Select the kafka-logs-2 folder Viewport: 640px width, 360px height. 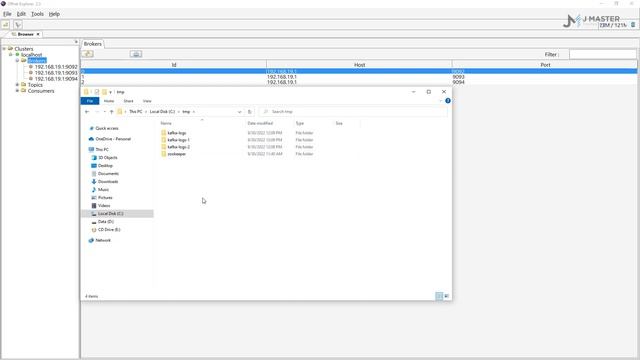click(x=178, y=147)
